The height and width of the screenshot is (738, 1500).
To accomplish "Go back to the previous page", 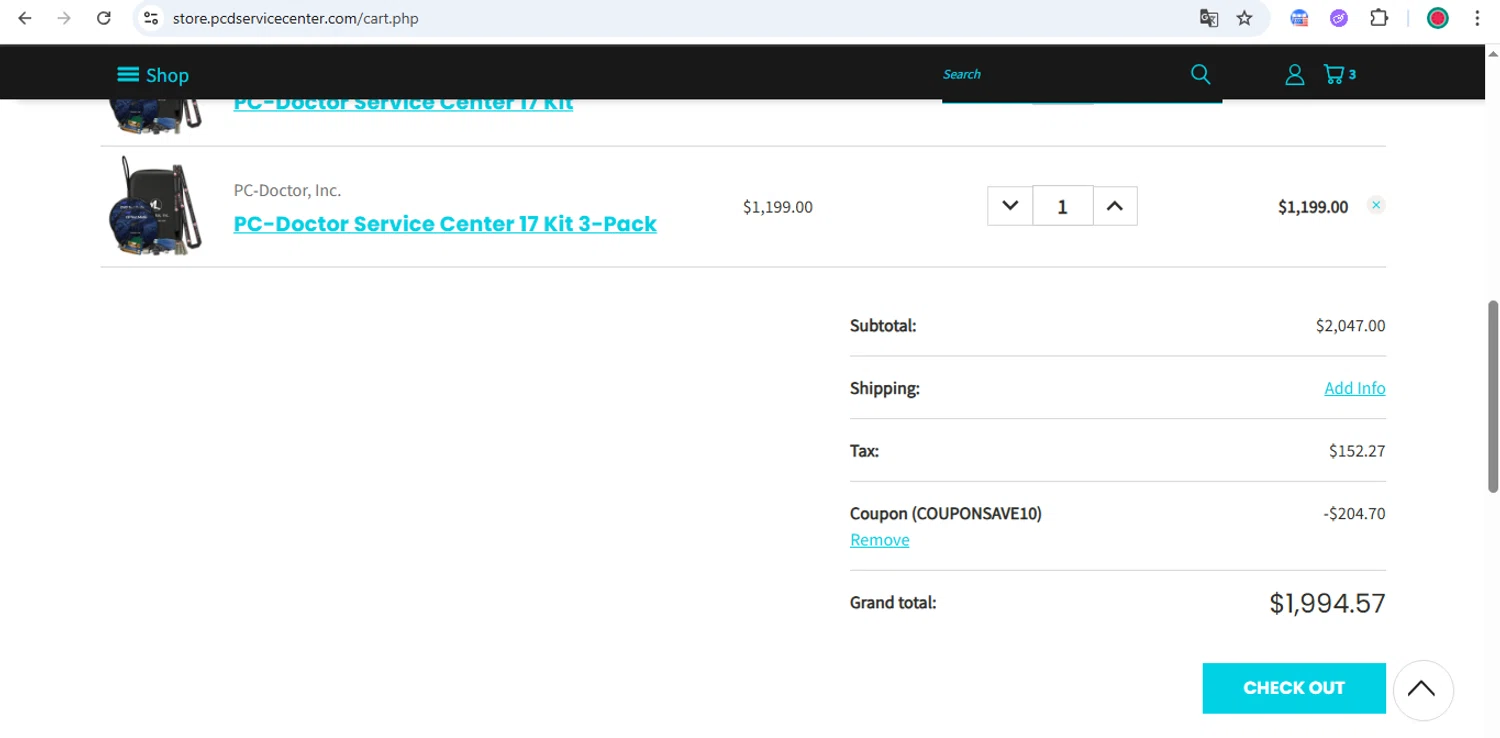I will (25, 18).
